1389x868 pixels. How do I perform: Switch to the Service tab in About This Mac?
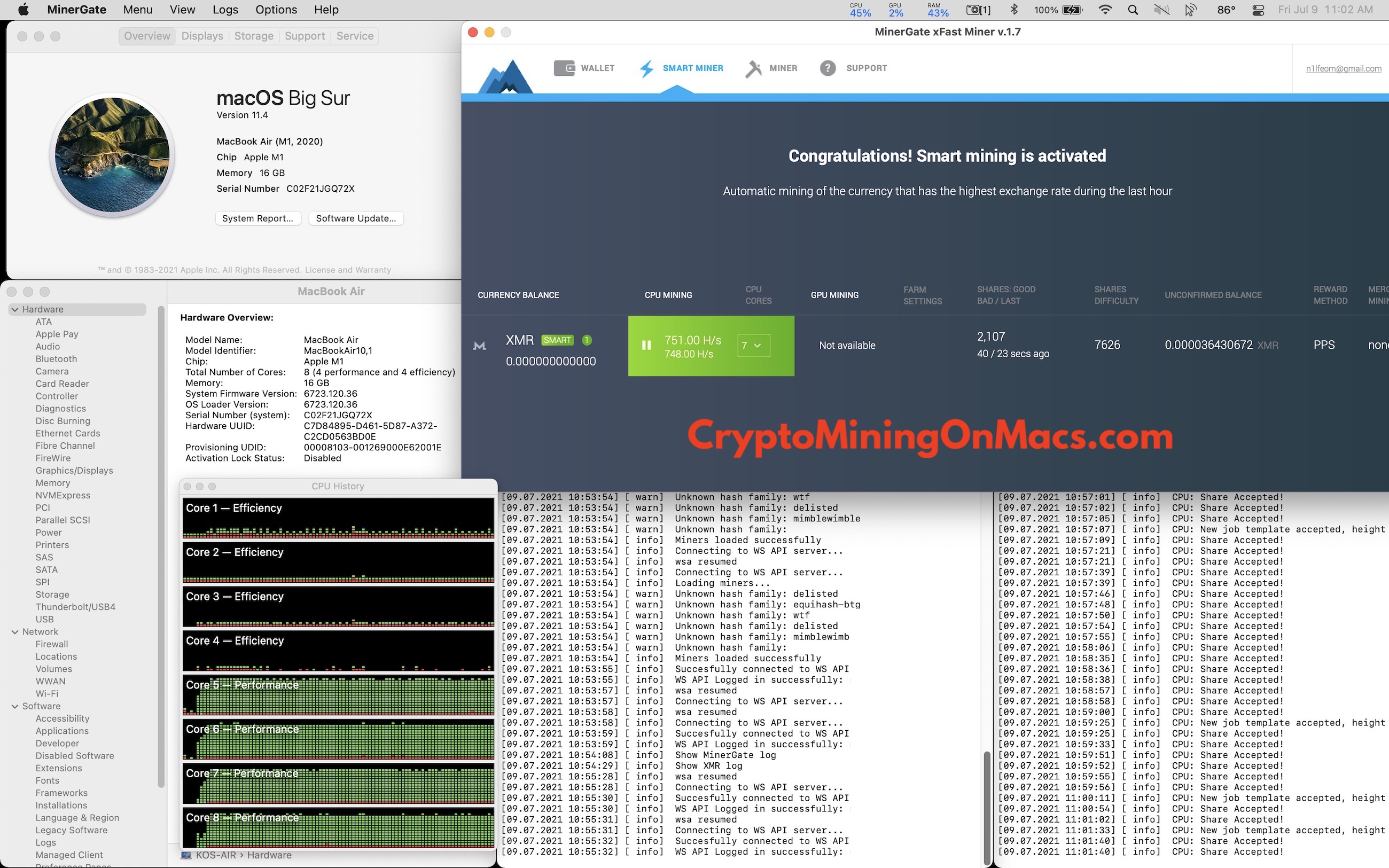[355, 36]
